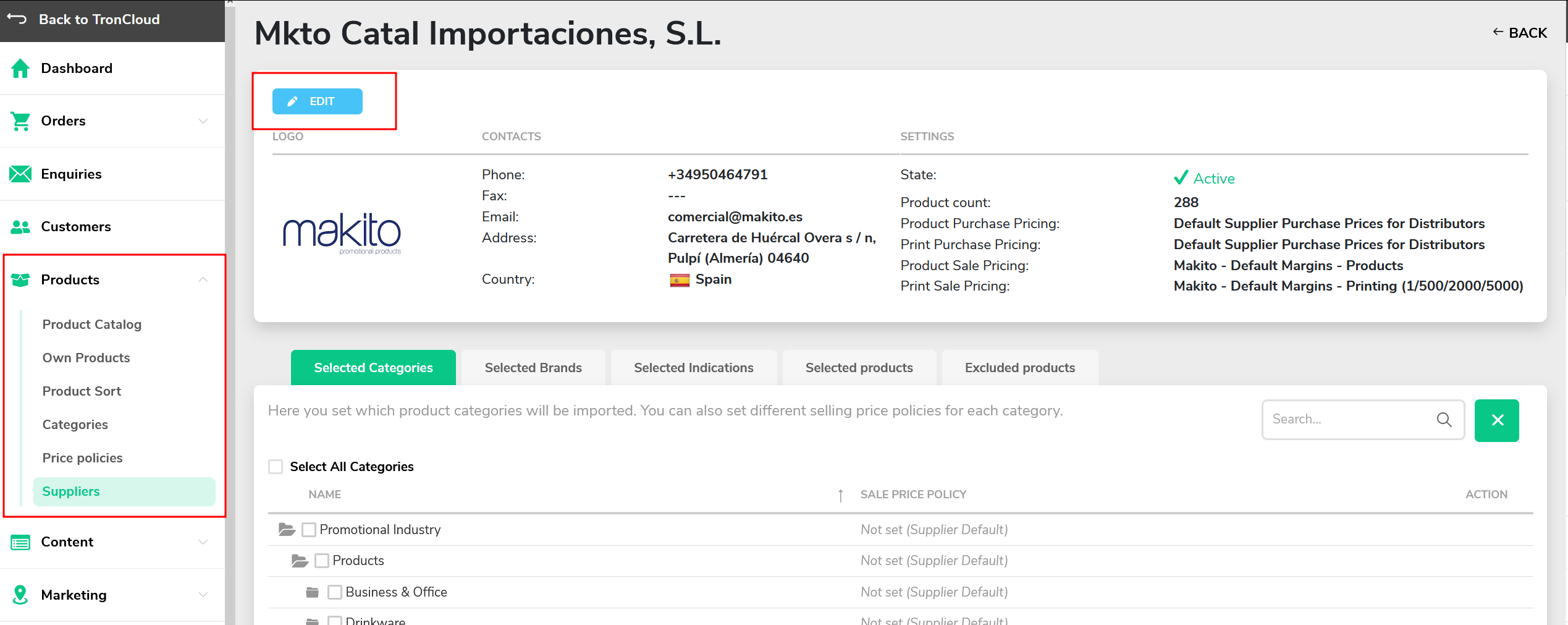Click the Print Sale Pricing Makito printing margins value

point(1348,286)
